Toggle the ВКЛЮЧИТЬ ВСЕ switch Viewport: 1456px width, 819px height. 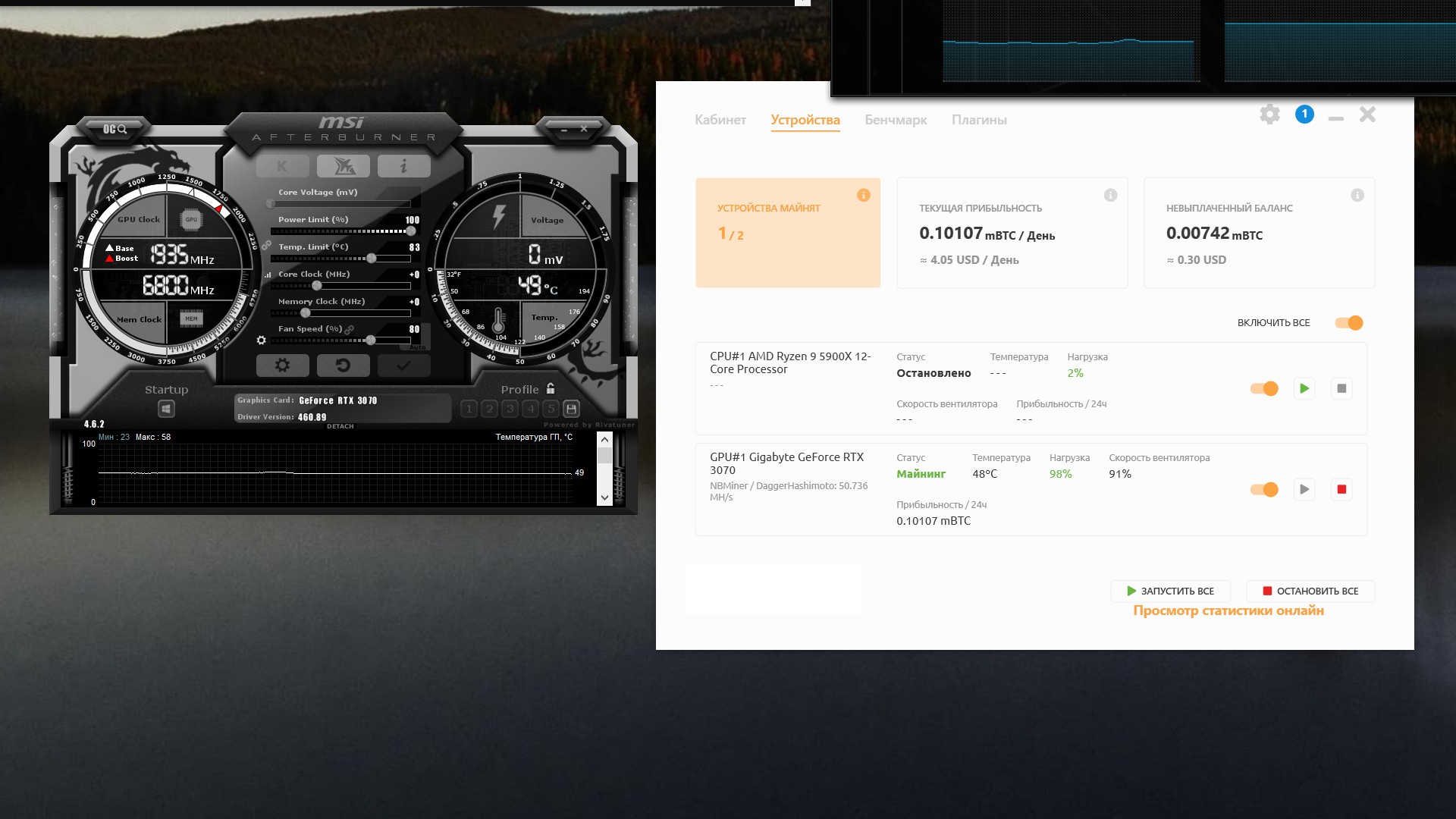[x=1349, y=323]
